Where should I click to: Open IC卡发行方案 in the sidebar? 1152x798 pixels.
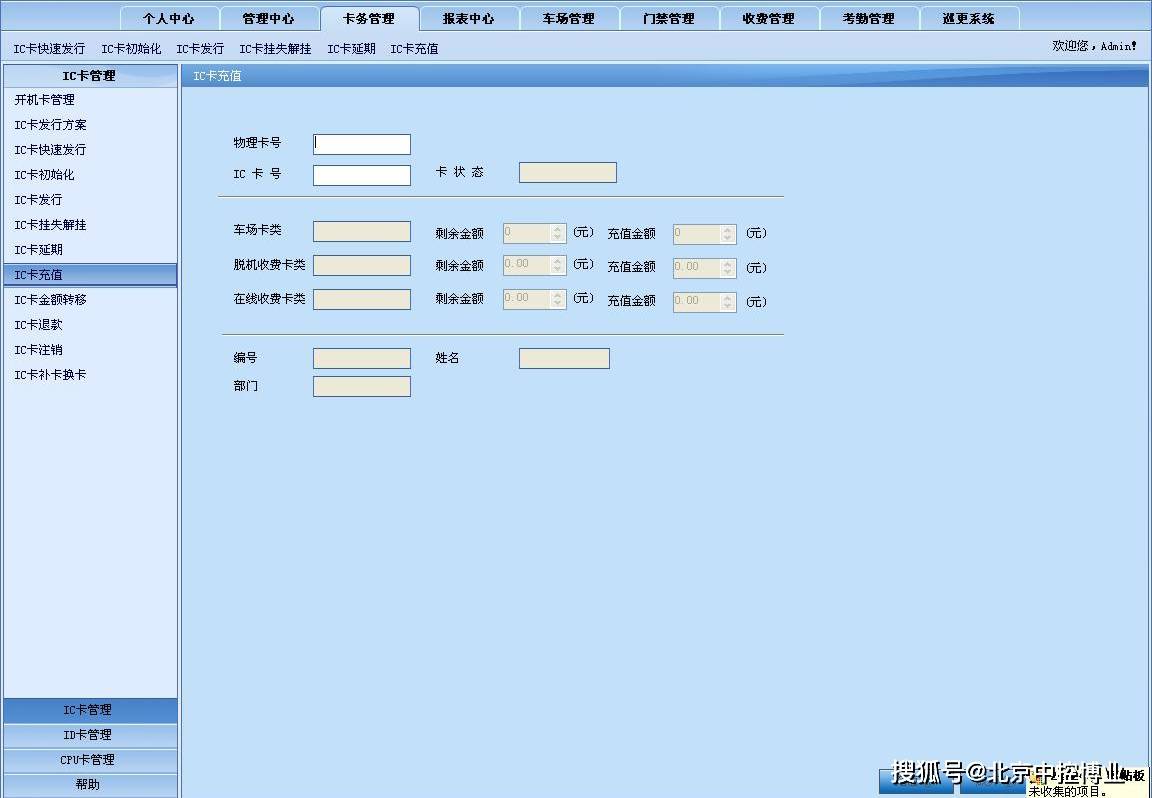click(x=51, y=125)
